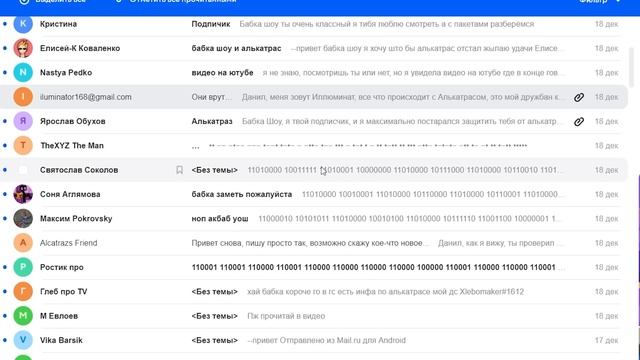
Task: Click sender name 'Ростик про'
Action: pyautogui.click(x=62, y=267)
